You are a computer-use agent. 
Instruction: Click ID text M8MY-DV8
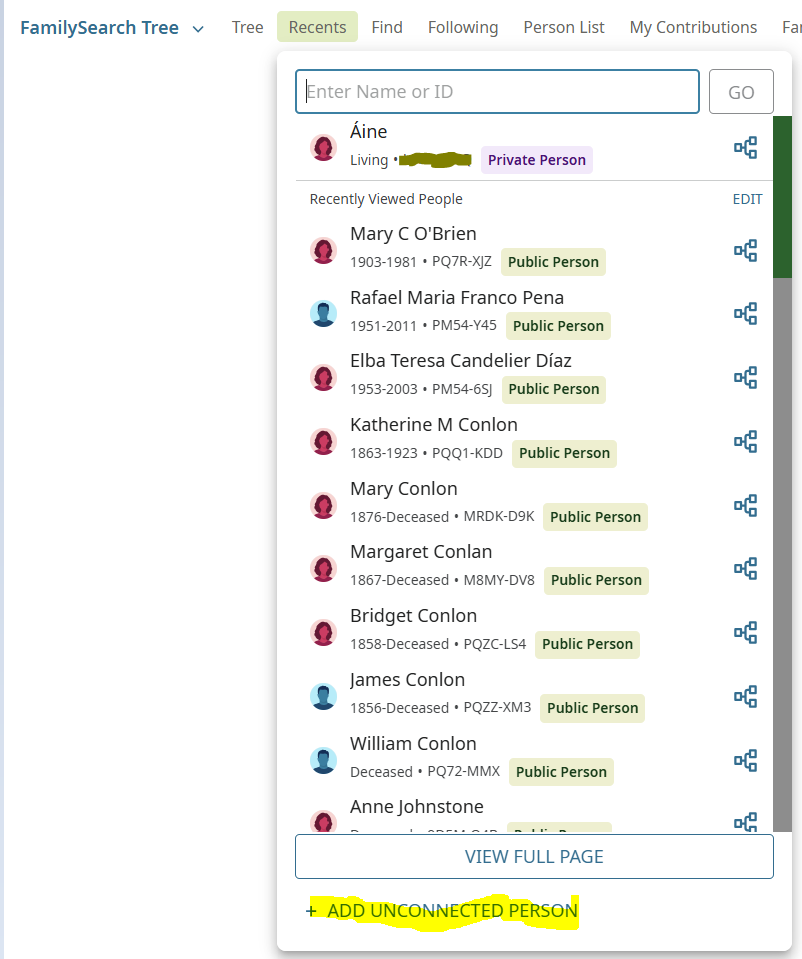click(499, 580)
